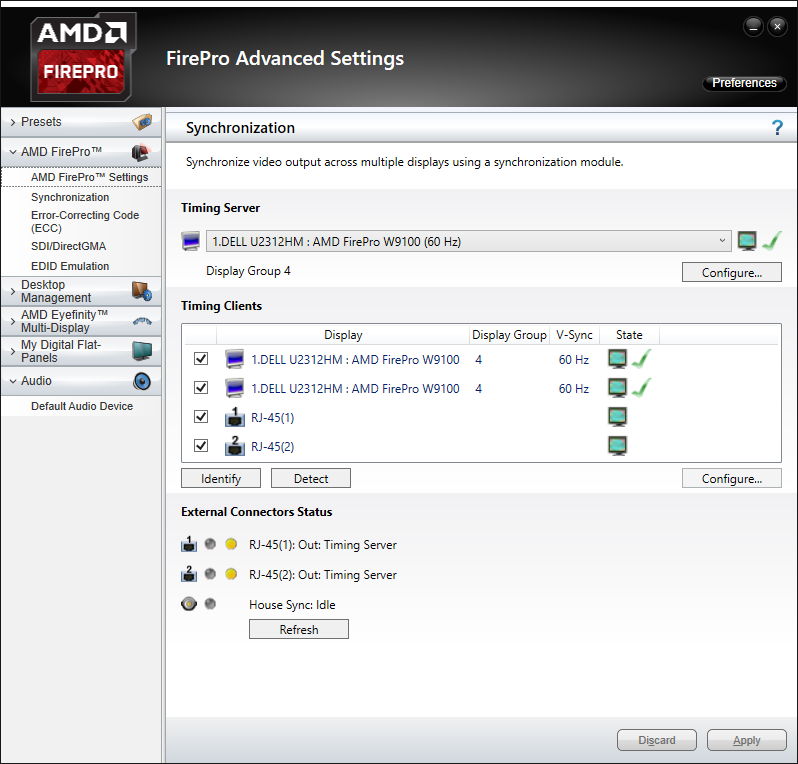Uncheck the RJ-45(1) timing client checkbox

[201, 417]
